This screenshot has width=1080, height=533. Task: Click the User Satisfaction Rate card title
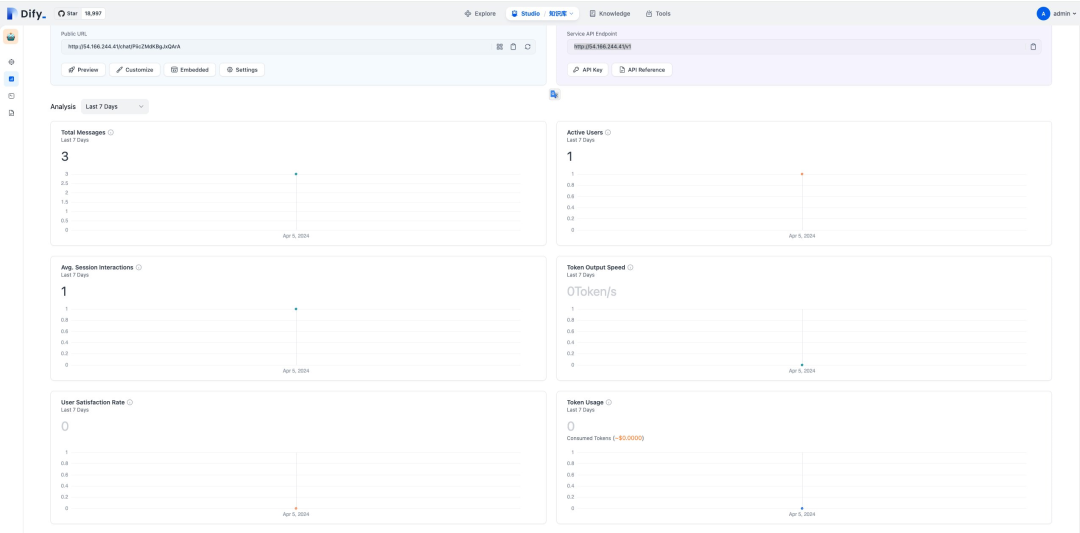pyautogui.click(x=93, y=402)
